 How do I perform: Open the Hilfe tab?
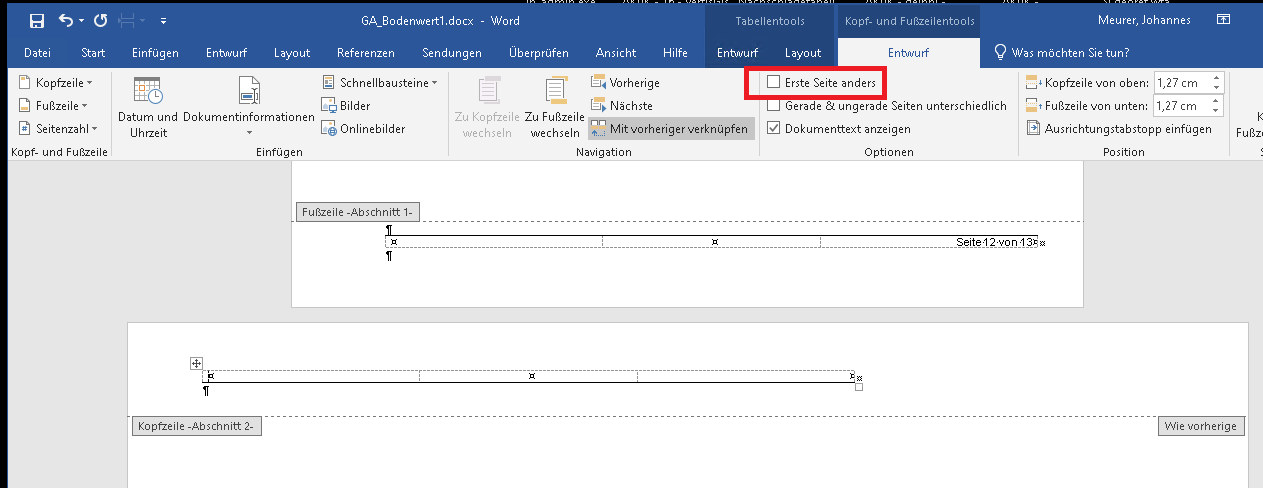[675, 53]
